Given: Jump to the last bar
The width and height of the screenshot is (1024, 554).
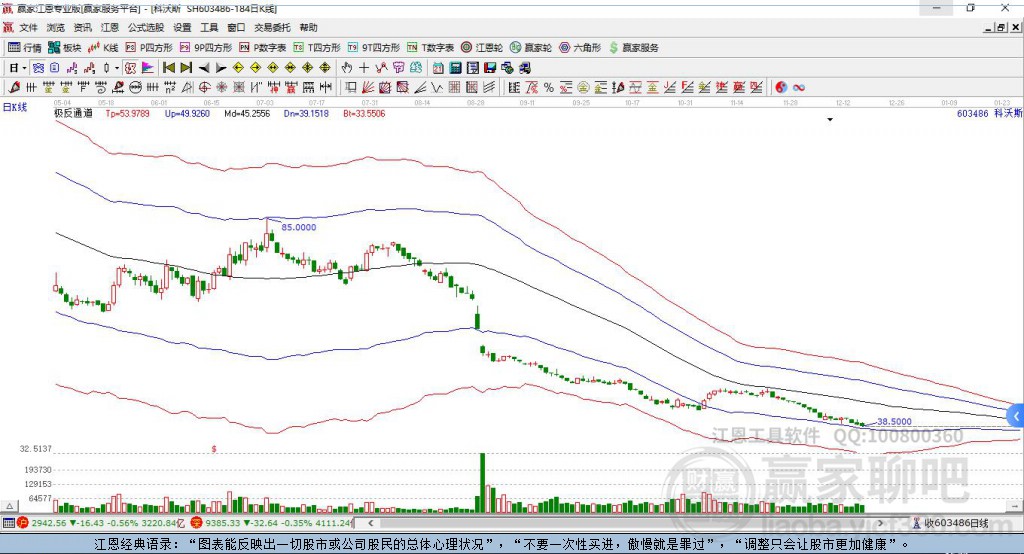Looking at the screenshot, I should click(186, 68).
